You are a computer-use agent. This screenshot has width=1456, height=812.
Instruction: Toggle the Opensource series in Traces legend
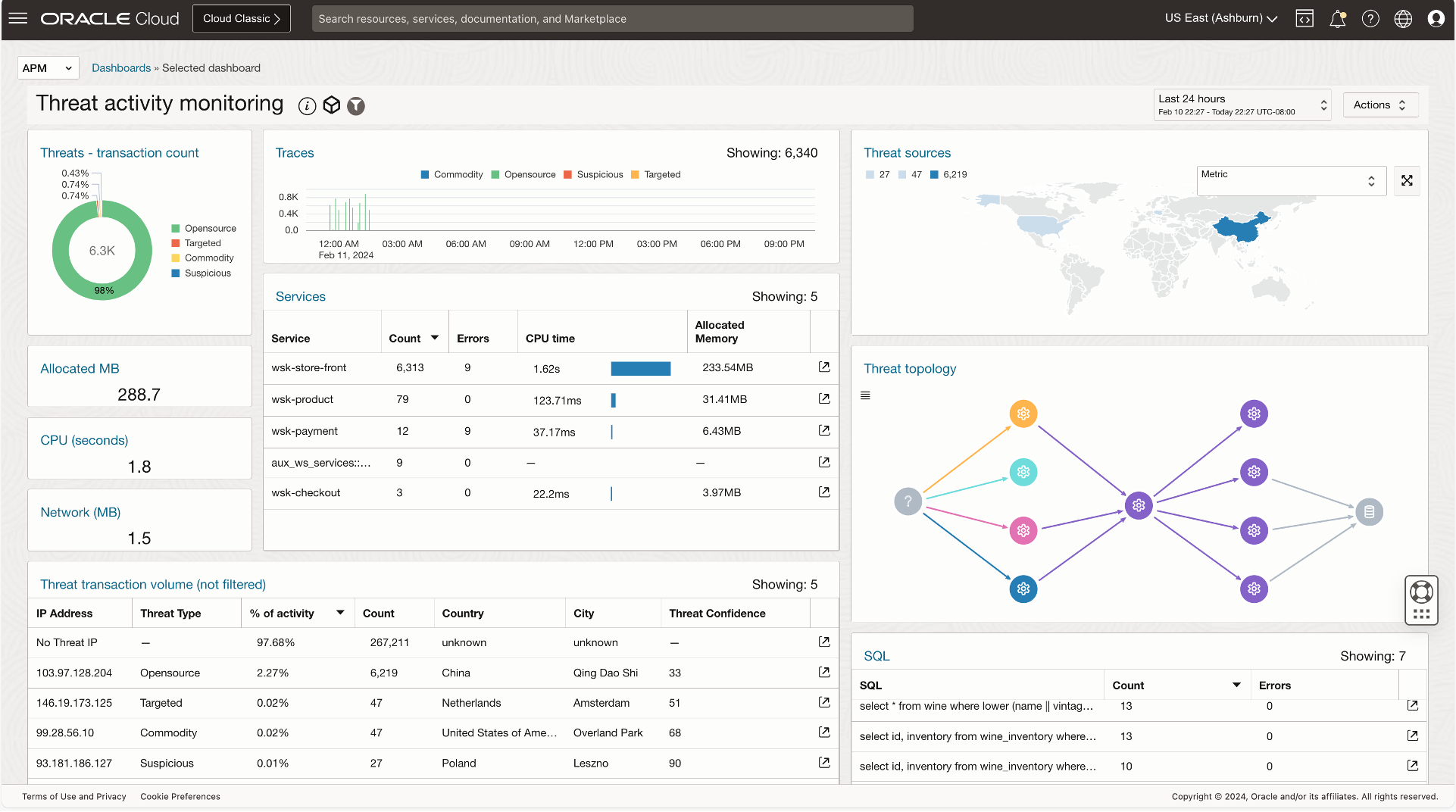(x=523, y=175)
